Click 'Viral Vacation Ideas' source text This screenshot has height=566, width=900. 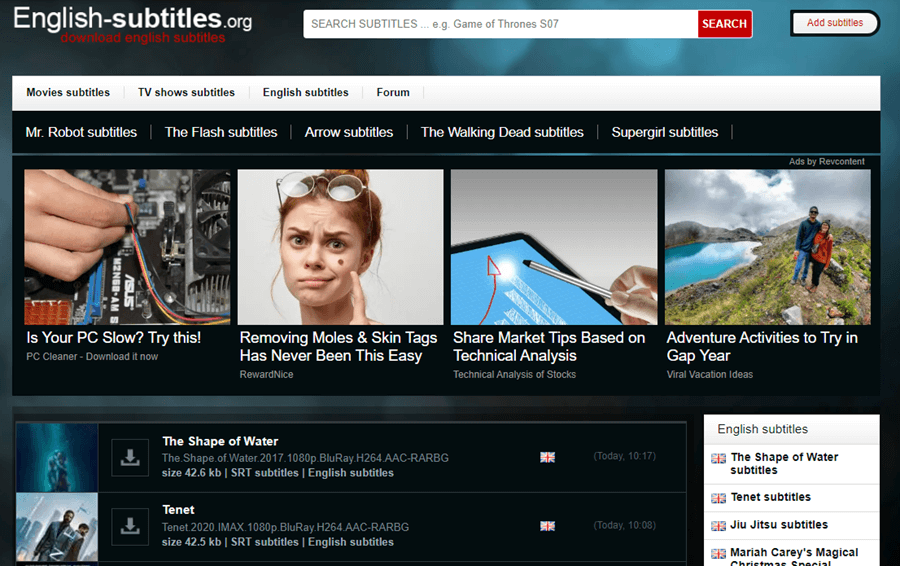pos(709,374)
